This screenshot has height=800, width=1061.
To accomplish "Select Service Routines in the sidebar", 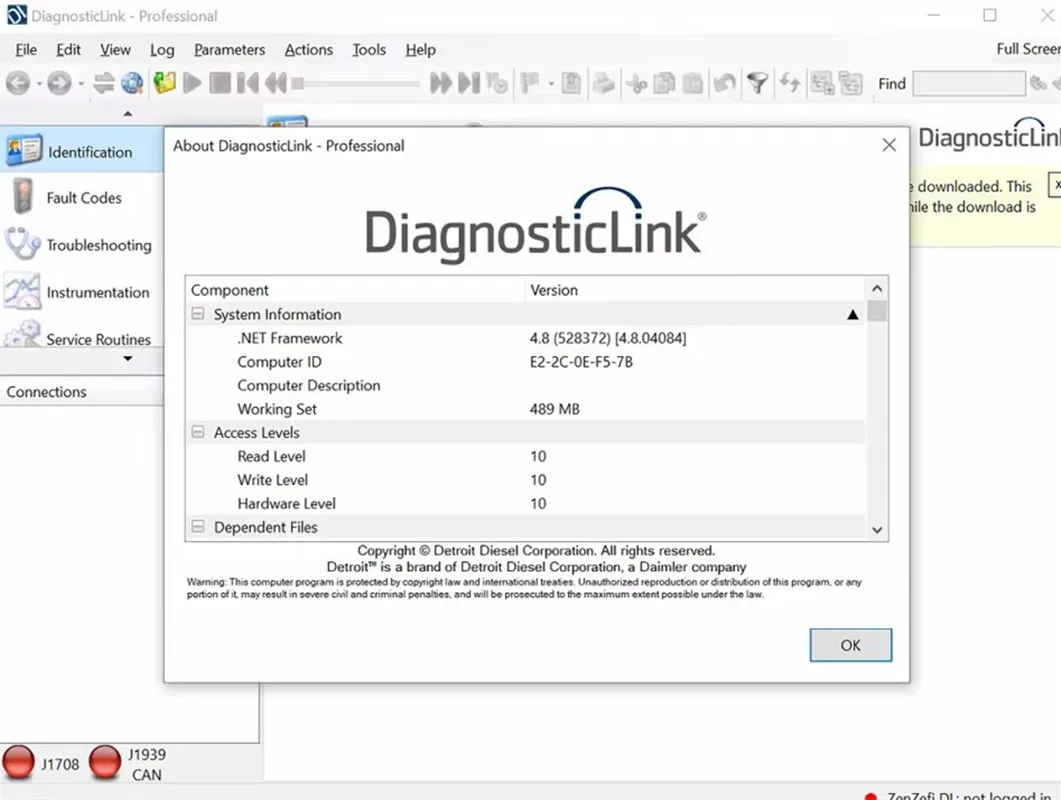I will tap(82, 333).
